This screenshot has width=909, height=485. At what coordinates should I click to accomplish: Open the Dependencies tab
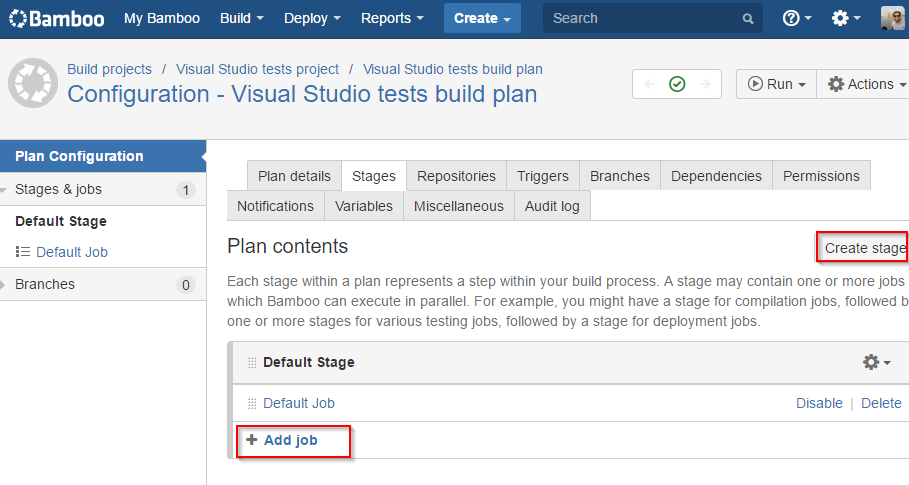tap(716, 176)
